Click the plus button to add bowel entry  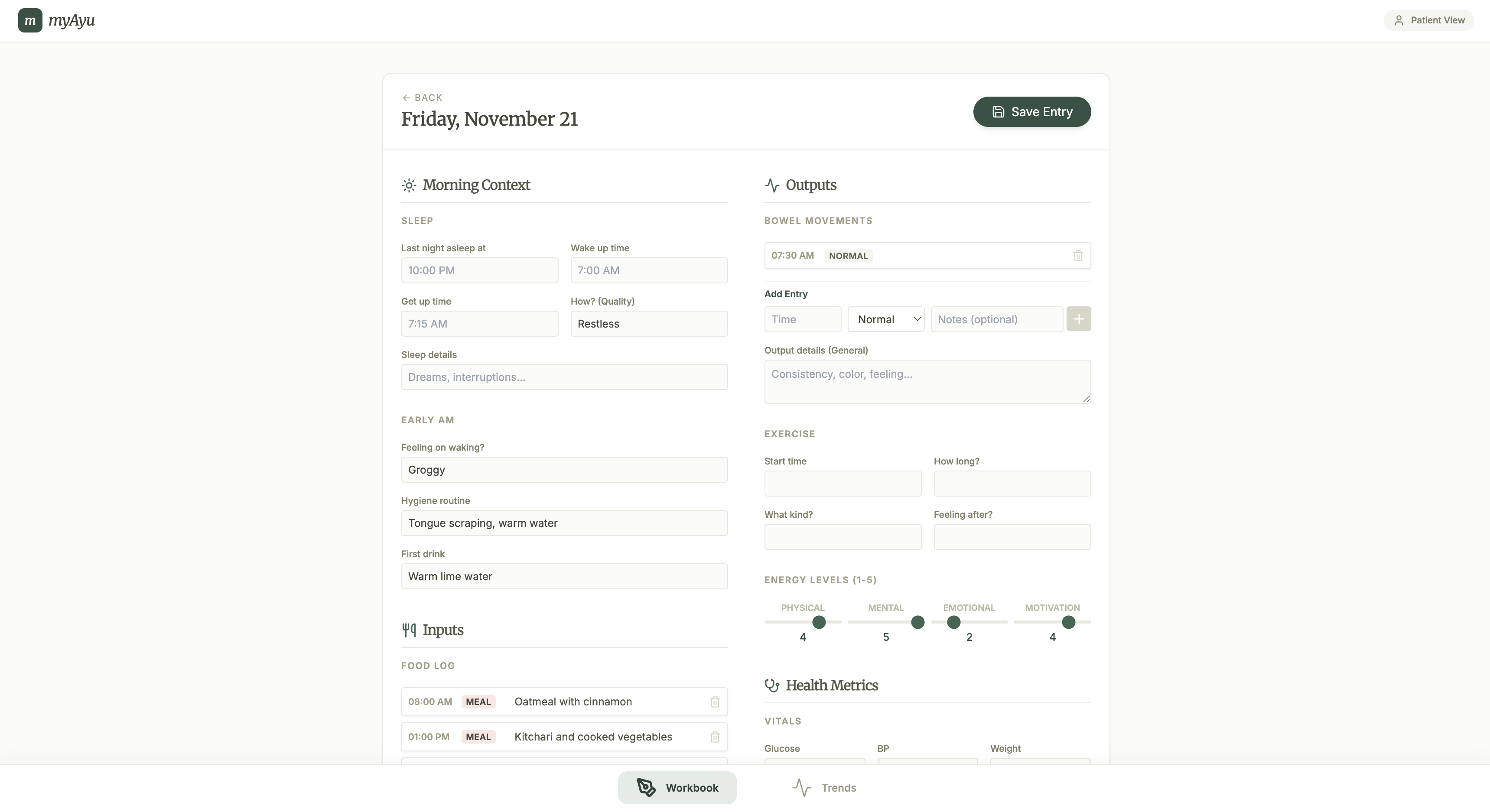(1078, 319)
